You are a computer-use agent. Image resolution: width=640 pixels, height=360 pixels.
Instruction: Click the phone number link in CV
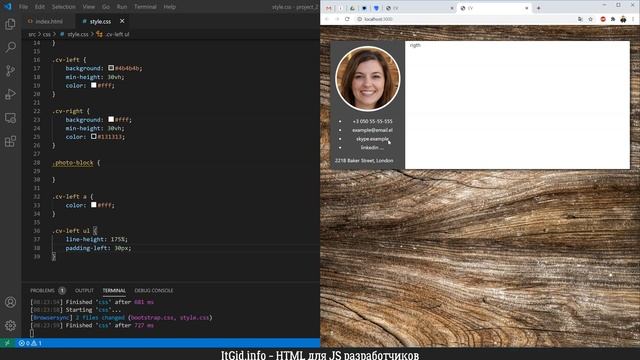coord(372,121)
